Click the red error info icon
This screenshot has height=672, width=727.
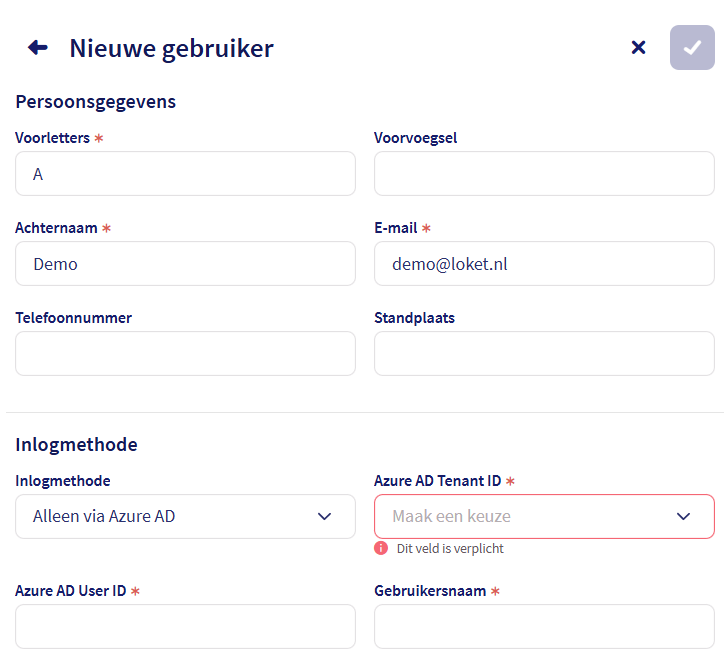coord(381,548)
